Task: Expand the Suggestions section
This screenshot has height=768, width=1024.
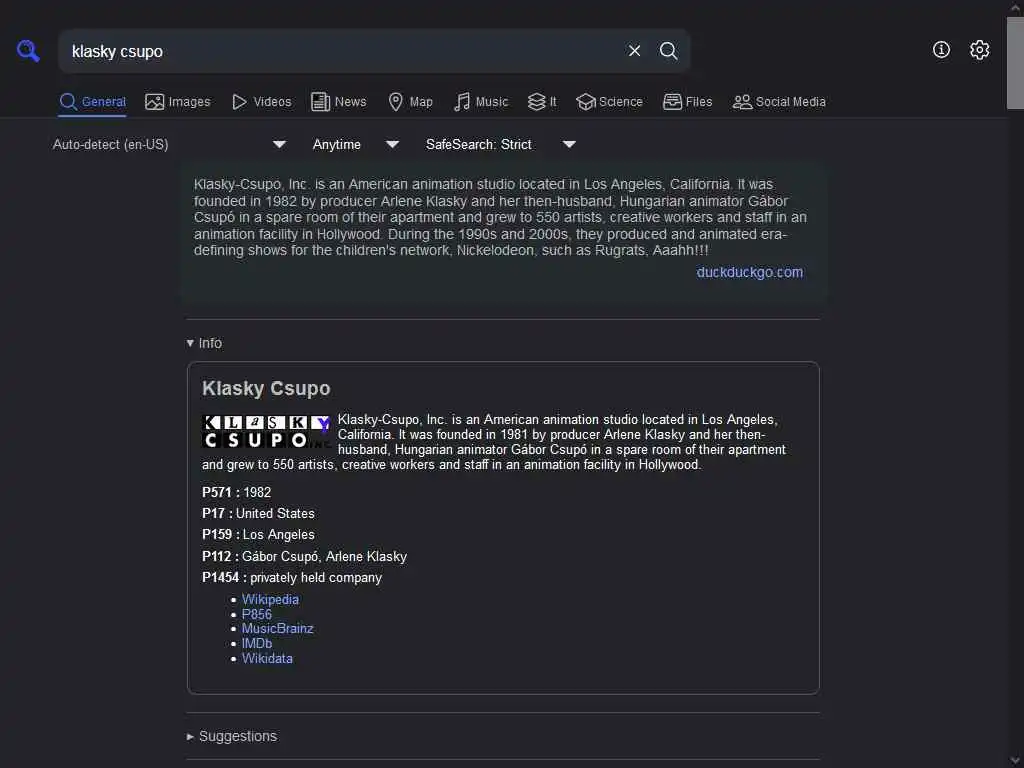Action: (x=232, y=736)
